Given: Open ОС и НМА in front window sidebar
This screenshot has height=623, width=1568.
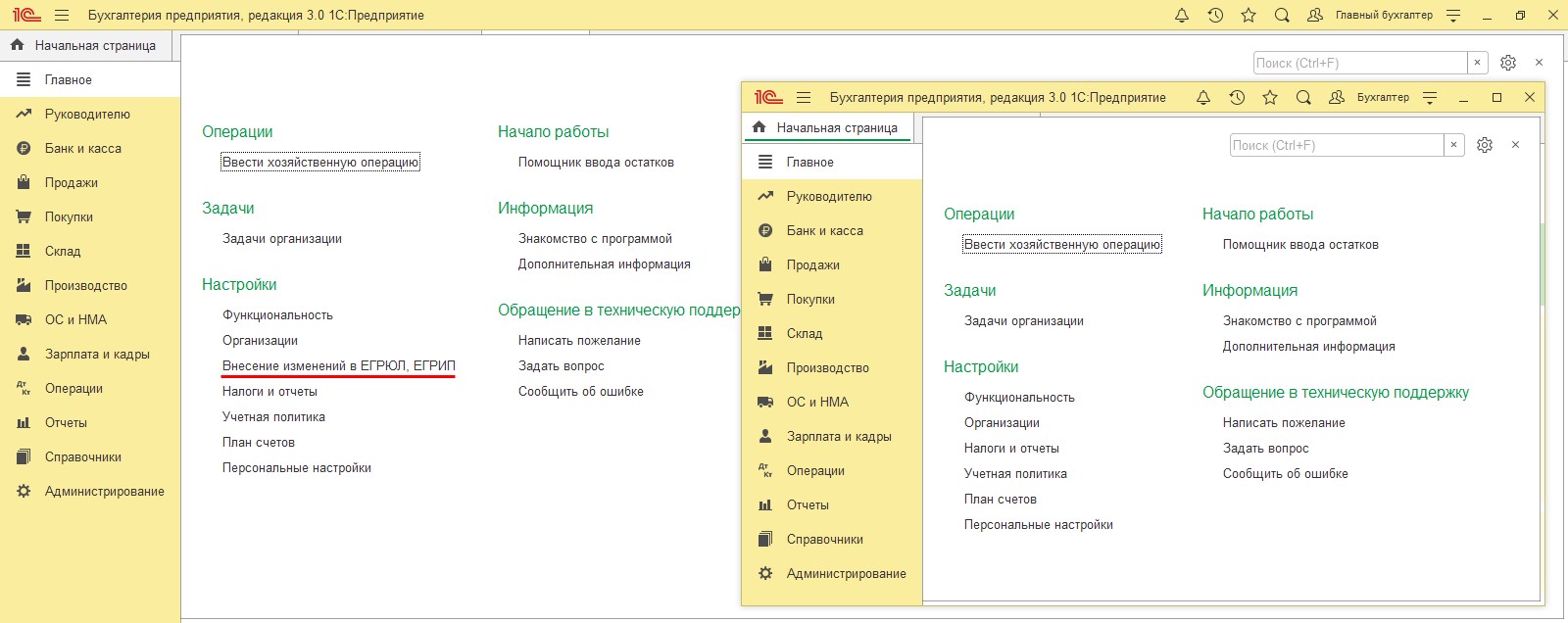Looking at the screenshot, I should point(832,402).
